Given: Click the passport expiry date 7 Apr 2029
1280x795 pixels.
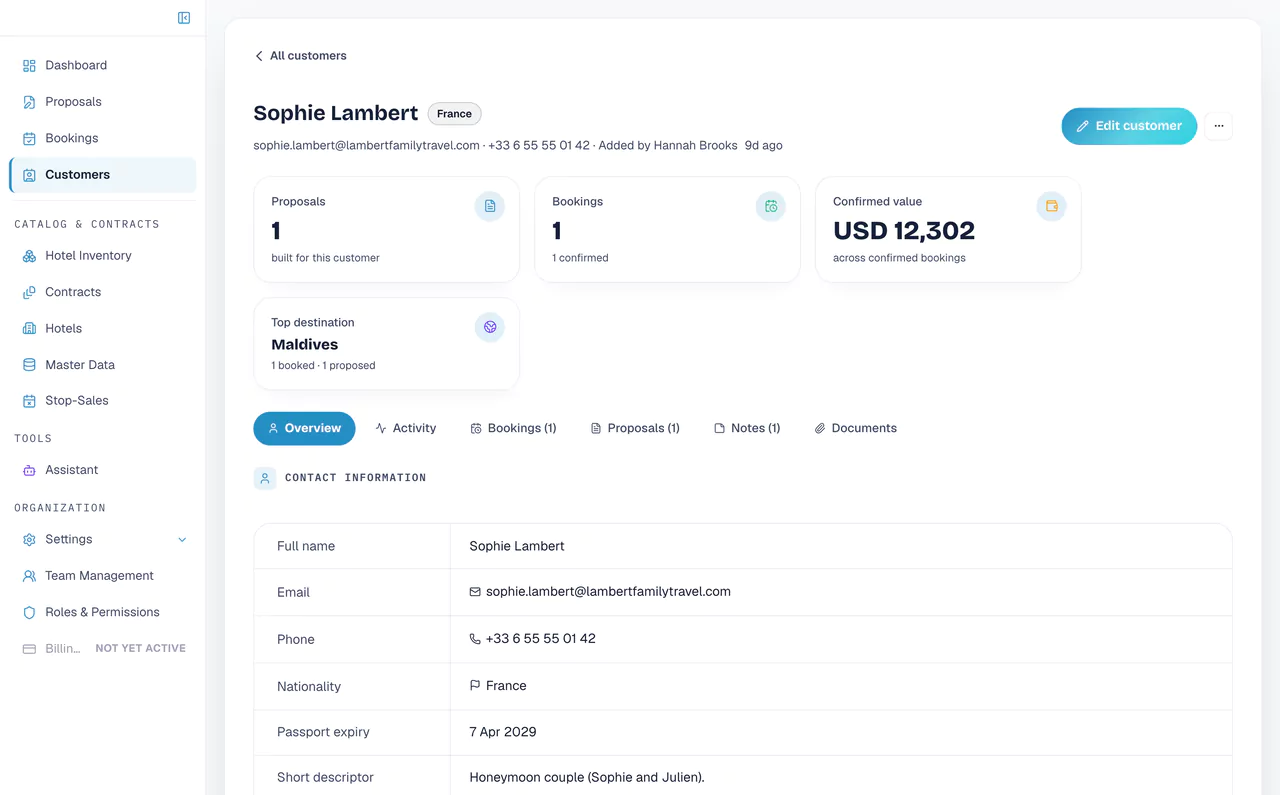Looking at the screenshot, I should pyautogui.click(x=503, y=732).
